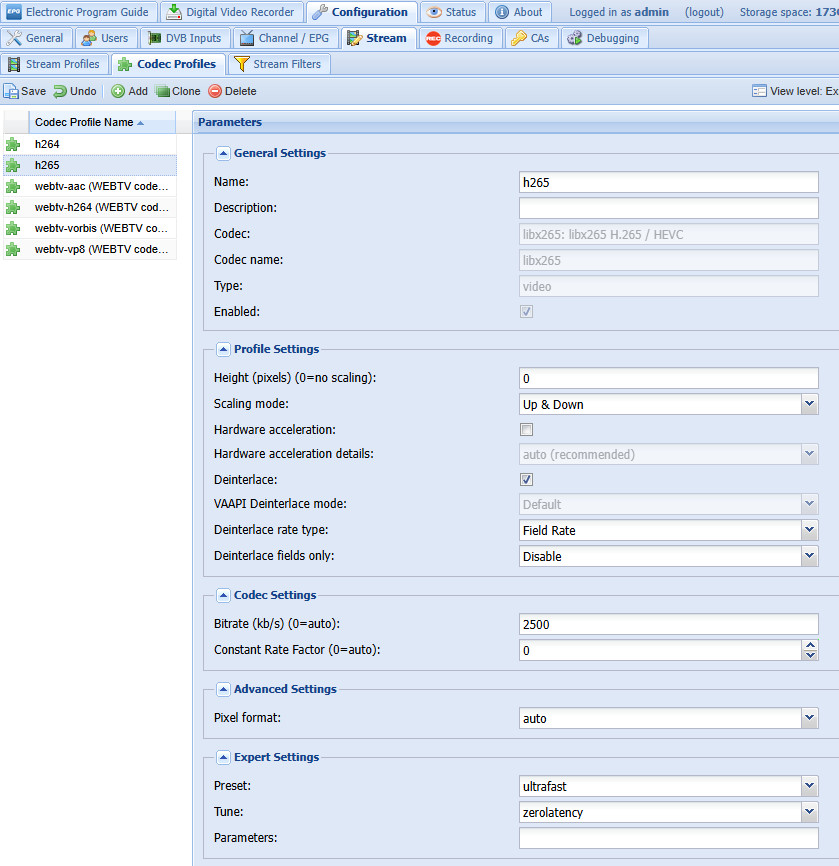839x866 pixels.
Task: Click the Save icon in toolbar
Action: click(x=11, y=91)
